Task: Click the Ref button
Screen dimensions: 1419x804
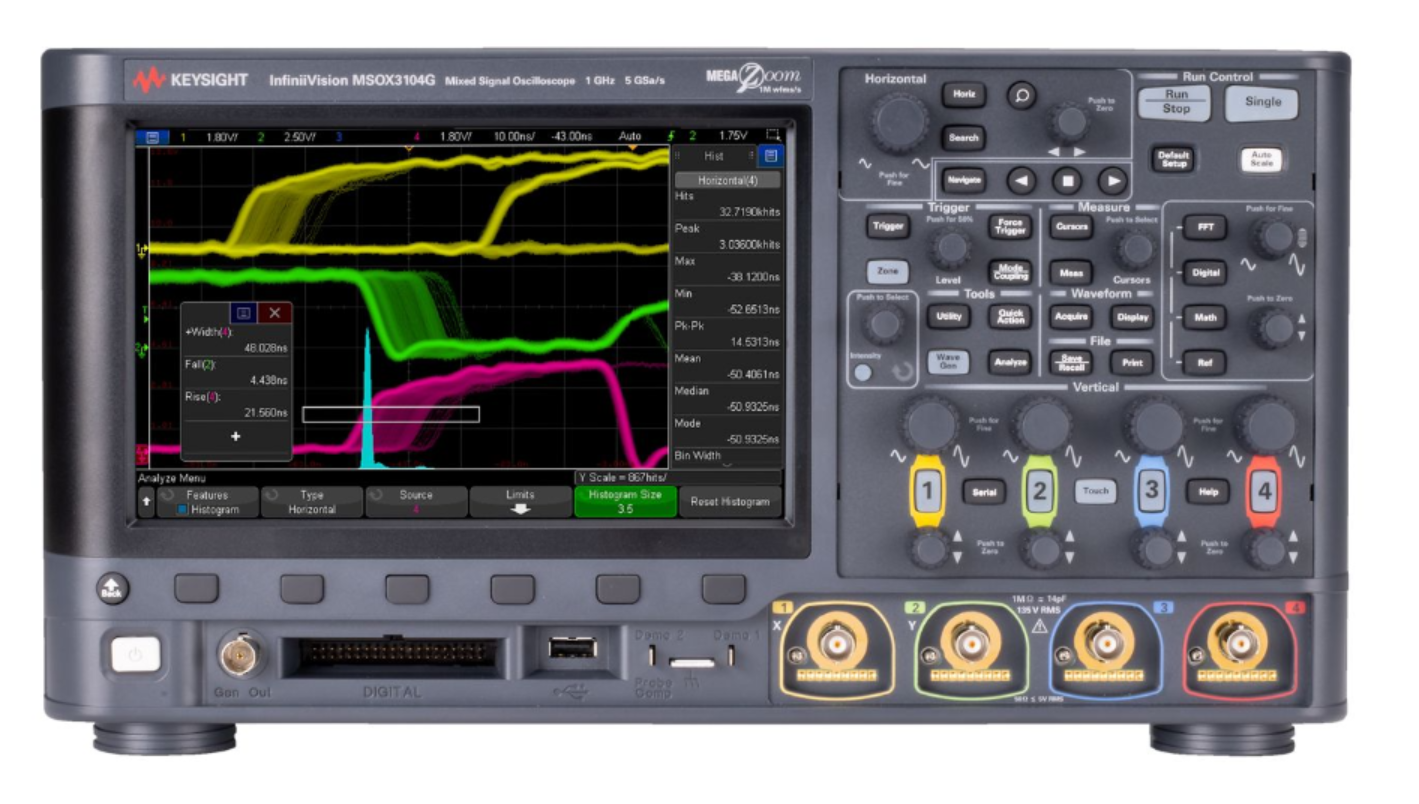Action: coord(1205,363)
